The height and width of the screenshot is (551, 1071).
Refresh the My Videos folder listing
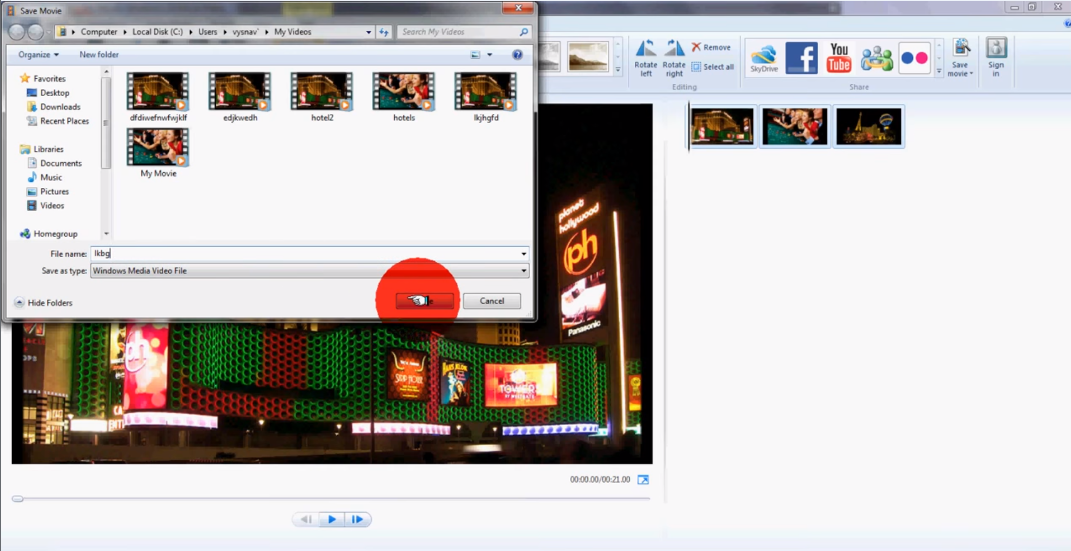384,32
